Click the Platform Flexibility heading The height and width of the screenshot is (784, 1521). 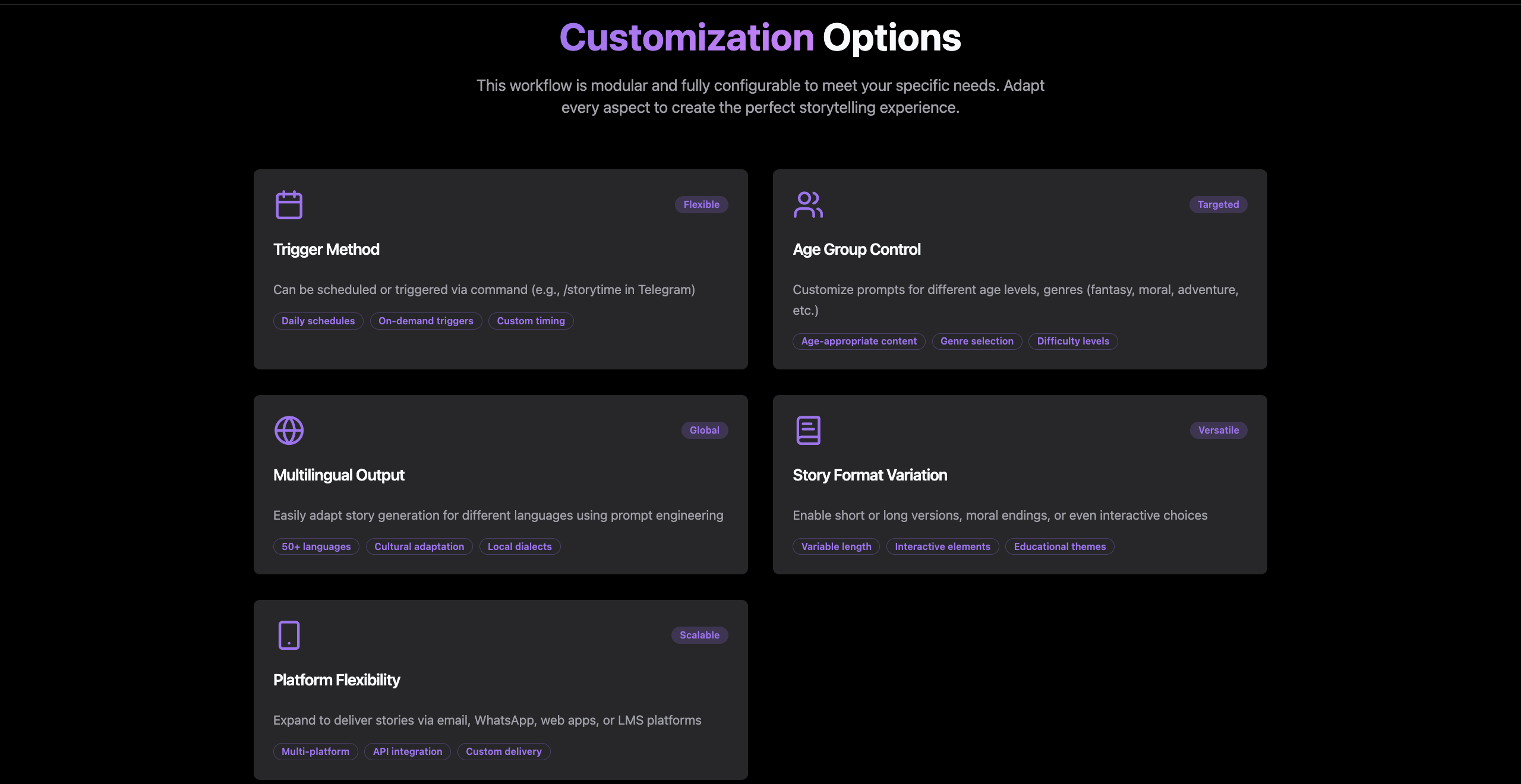coord(336,680)
